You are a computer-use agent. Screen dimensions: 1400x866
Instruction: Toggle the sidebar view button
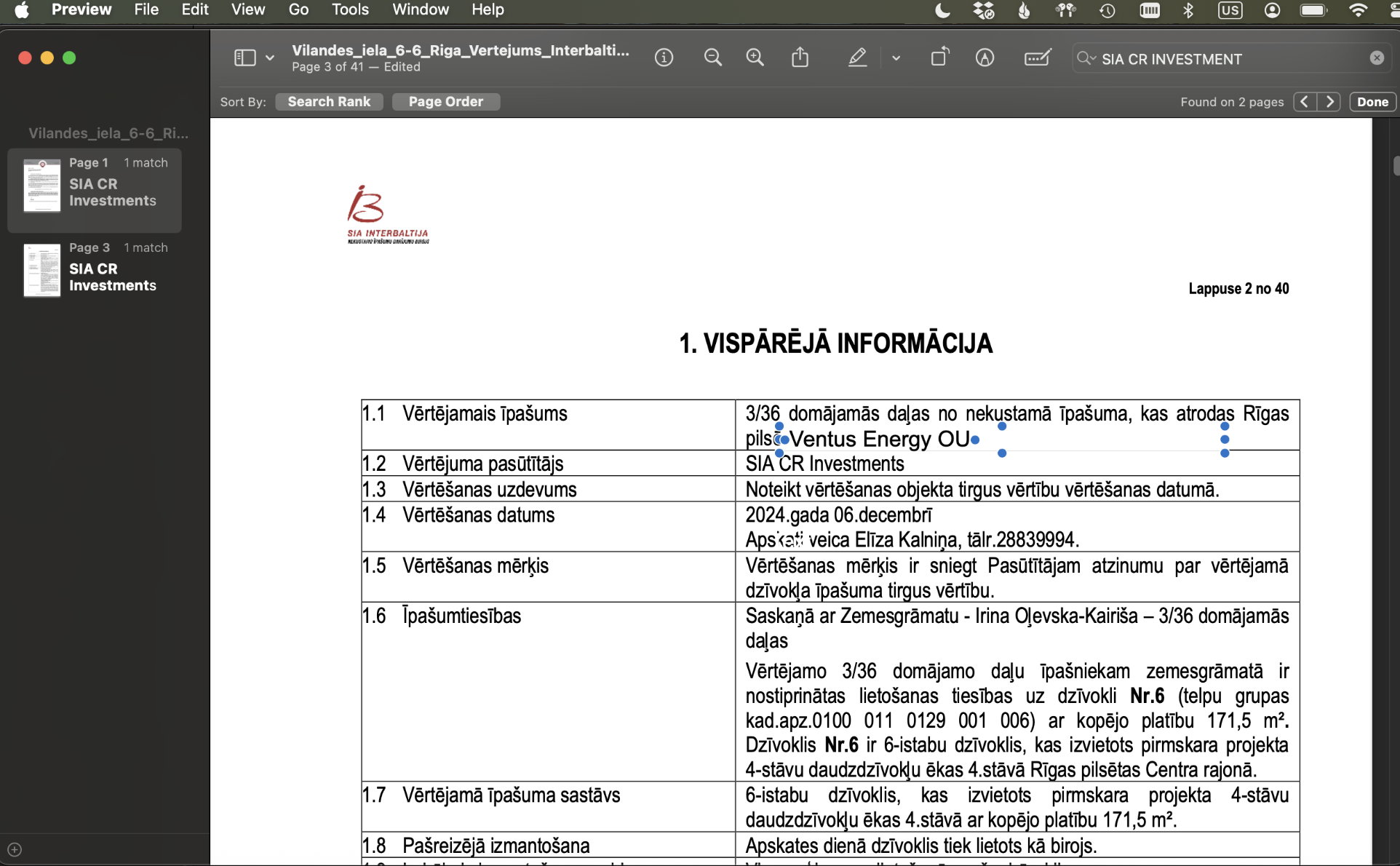pos(244,58)
